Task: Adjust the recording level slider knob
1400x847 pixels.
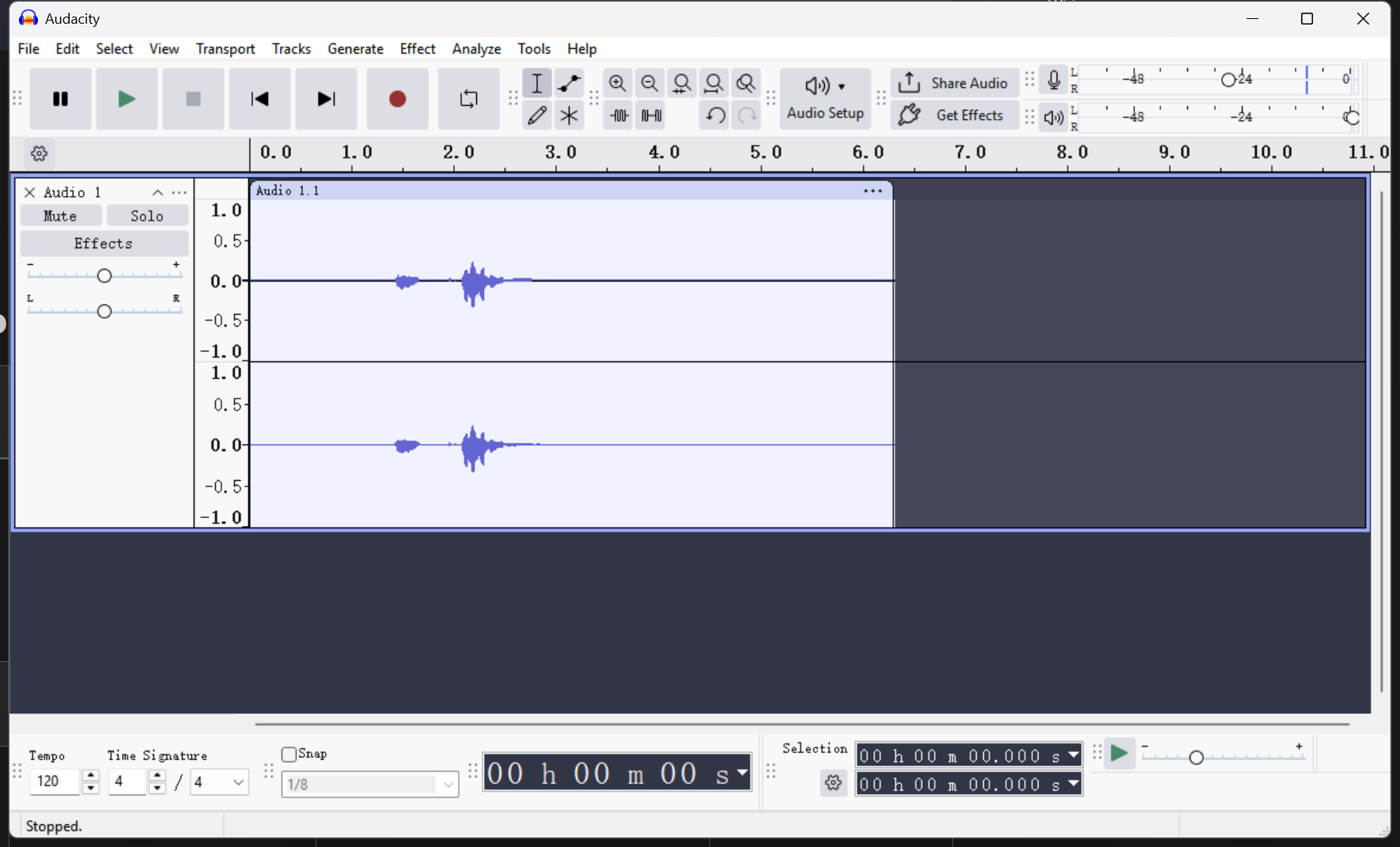Action: 1228,80
